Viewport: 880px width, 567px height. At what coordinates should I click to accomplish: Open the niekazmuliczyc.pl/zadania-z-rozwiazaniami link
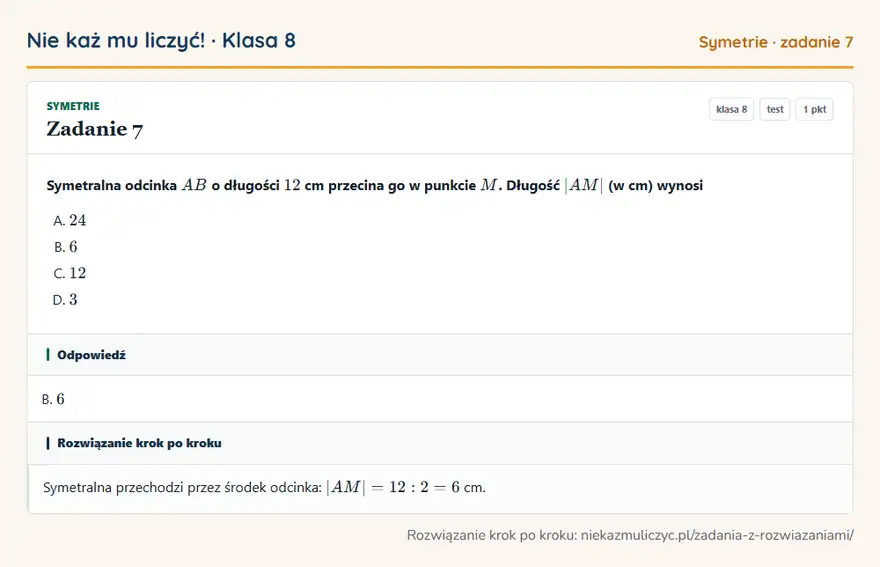(717, 535)
